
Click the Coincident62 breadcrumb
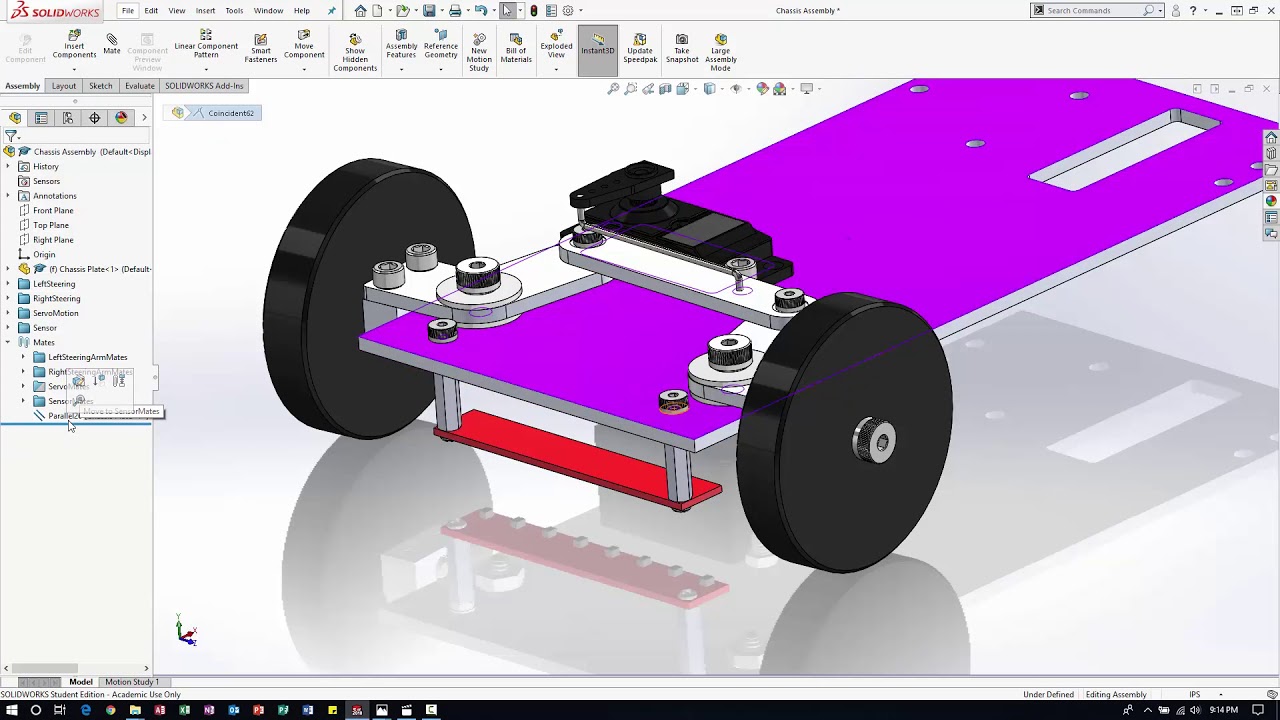tap(231, 113)
